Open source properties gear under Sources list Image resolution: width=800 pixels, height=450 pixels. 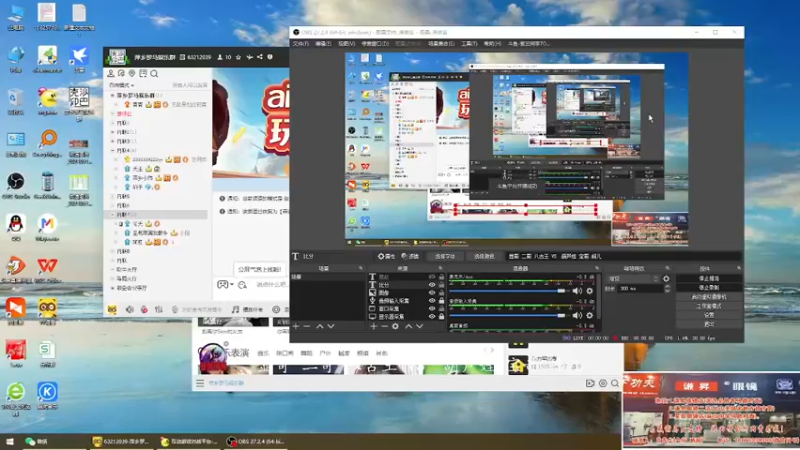click(x=395, y=326)
